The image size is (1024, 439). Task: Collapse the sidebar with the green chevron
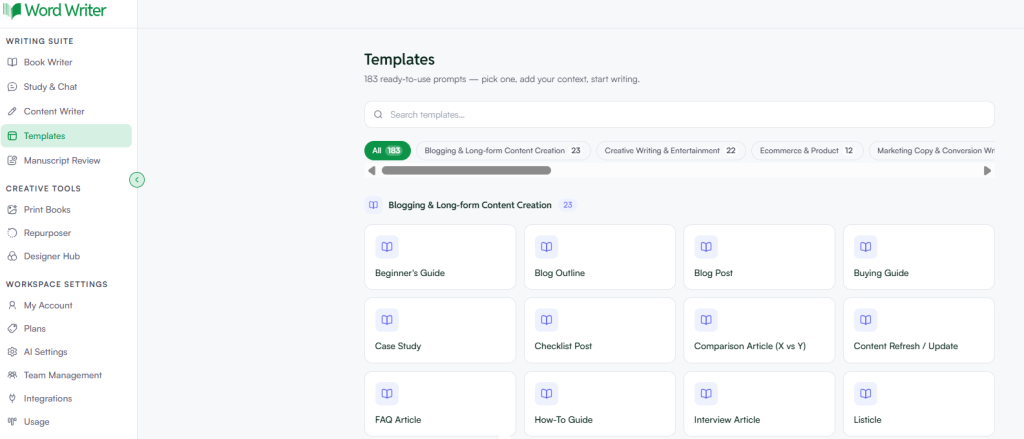pyautogui.click(x=136, y=180)
